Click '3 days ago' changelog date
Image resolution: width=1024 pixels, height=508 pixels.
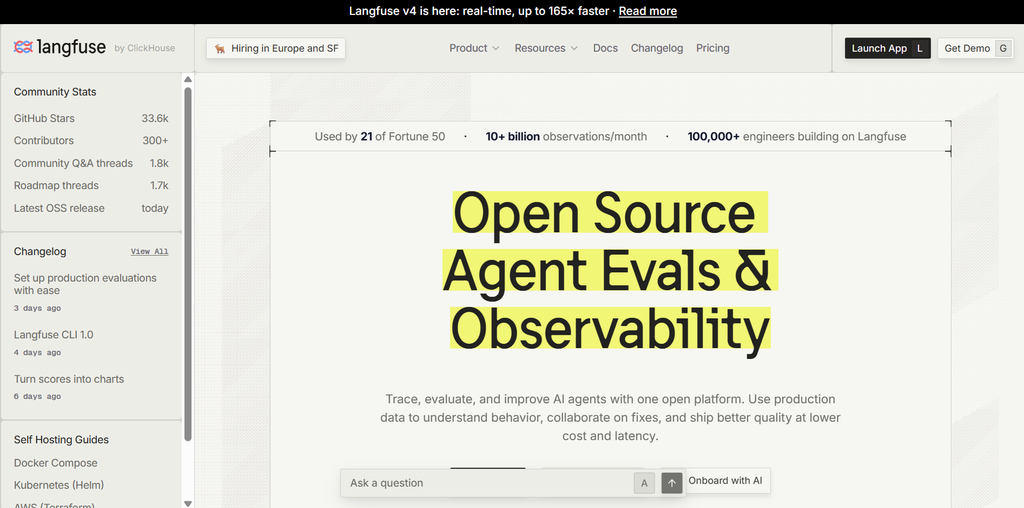point(37,308)
